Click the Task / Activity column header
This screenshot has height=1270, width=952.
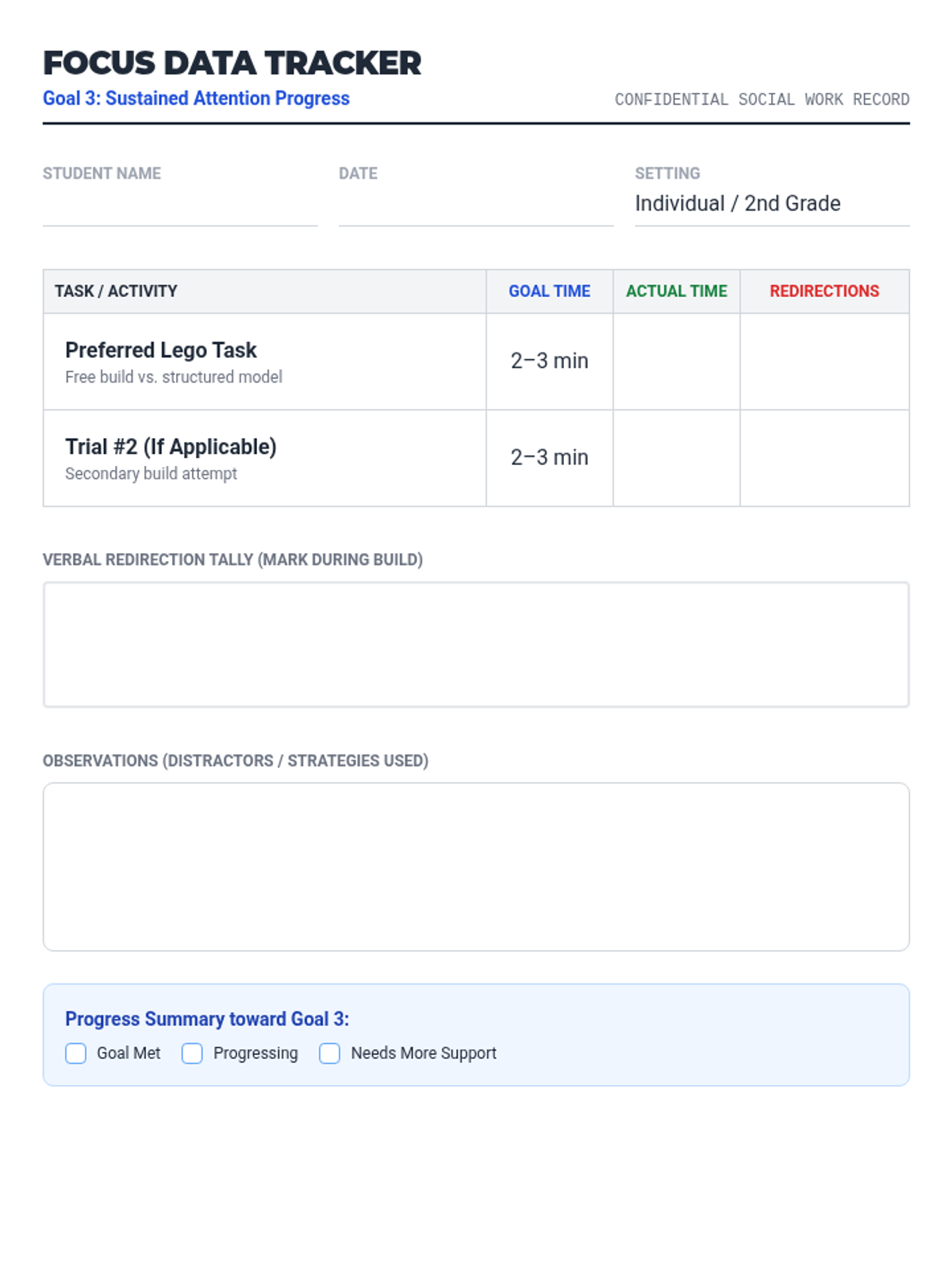(116, 291)
